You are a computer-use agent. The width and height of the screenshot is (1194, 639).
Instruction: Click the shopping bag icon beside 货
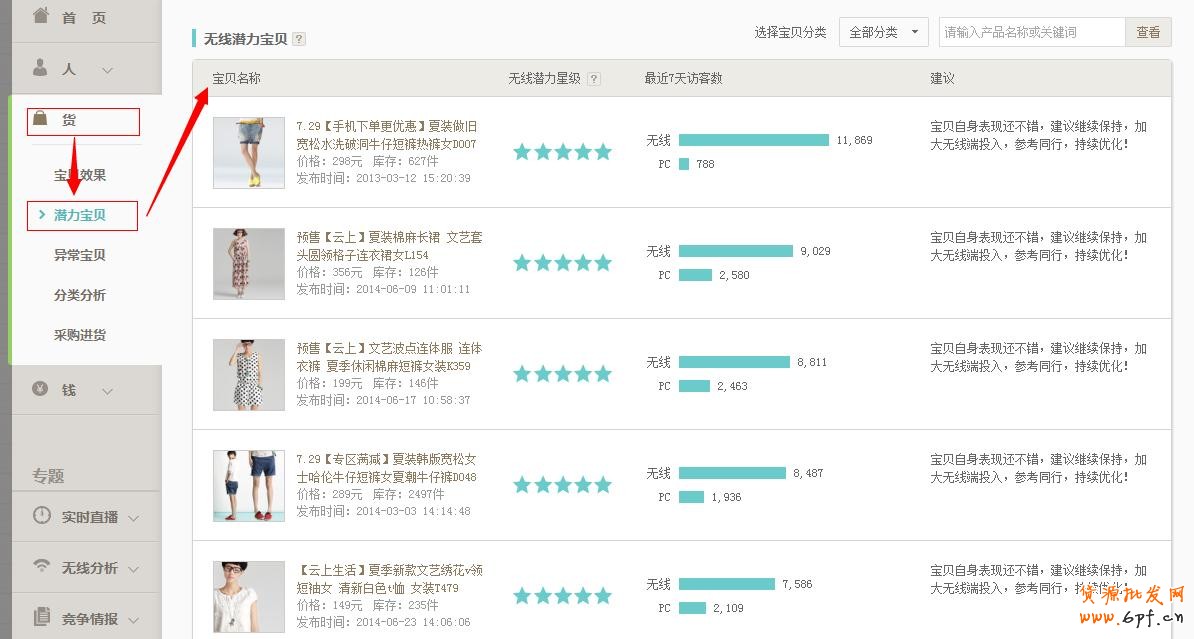tap(41, 119)
